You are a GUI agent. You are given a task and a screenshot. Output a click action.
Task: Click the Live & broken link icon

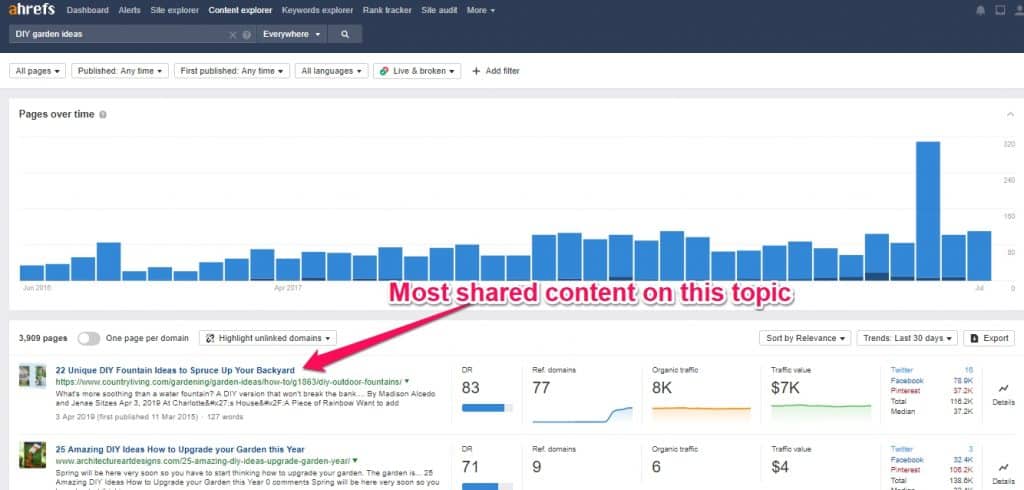384,71
